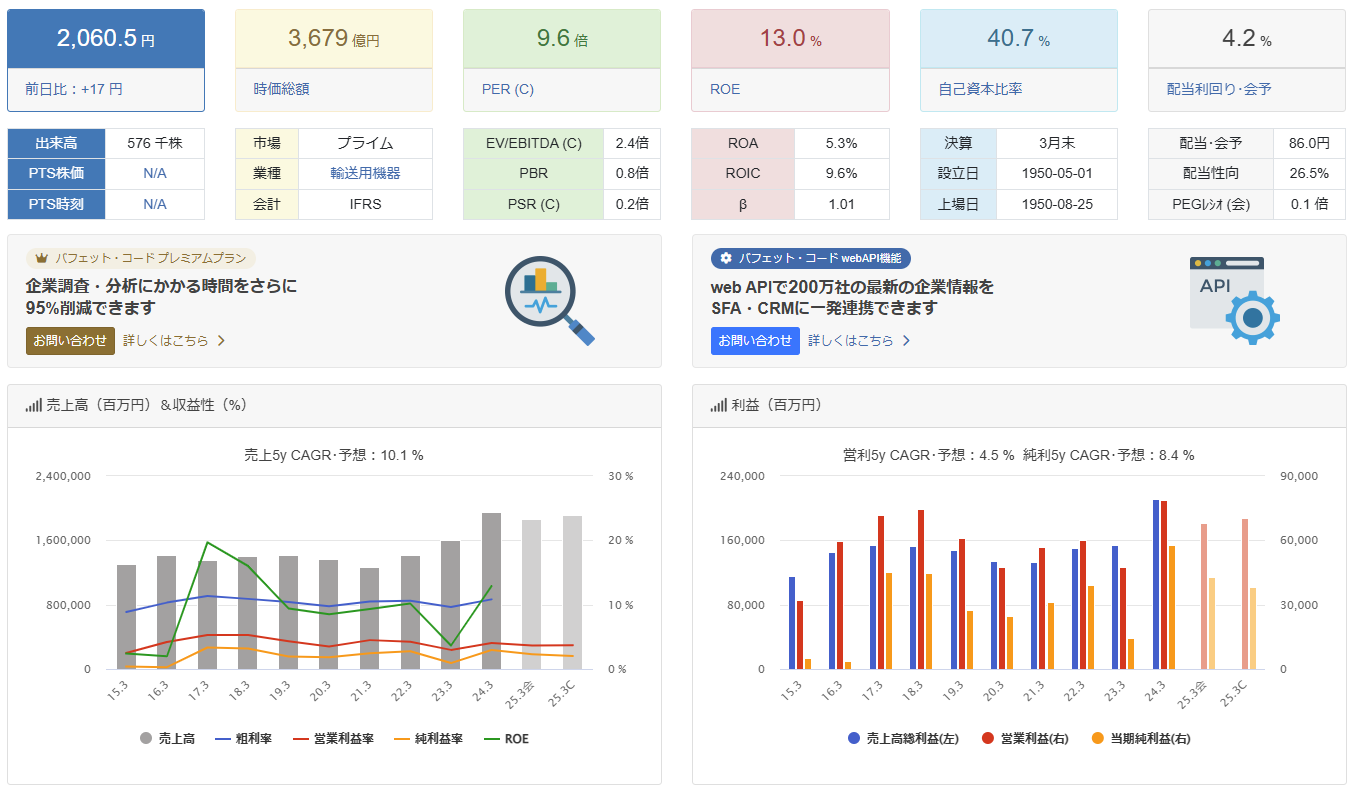Click the 25.3C forecast sales bar
This screenshot has width=1351, height=788.
tap(572, 592)
